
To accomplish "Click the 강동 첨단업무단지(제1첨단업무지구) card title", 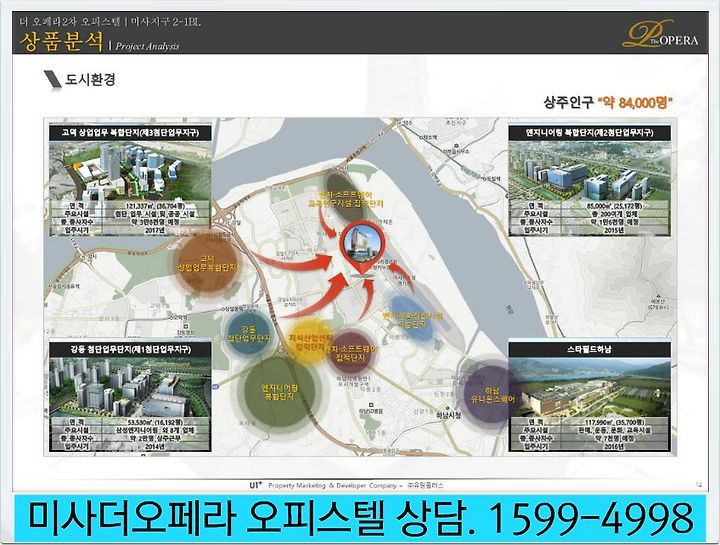I will coord(130,349).
